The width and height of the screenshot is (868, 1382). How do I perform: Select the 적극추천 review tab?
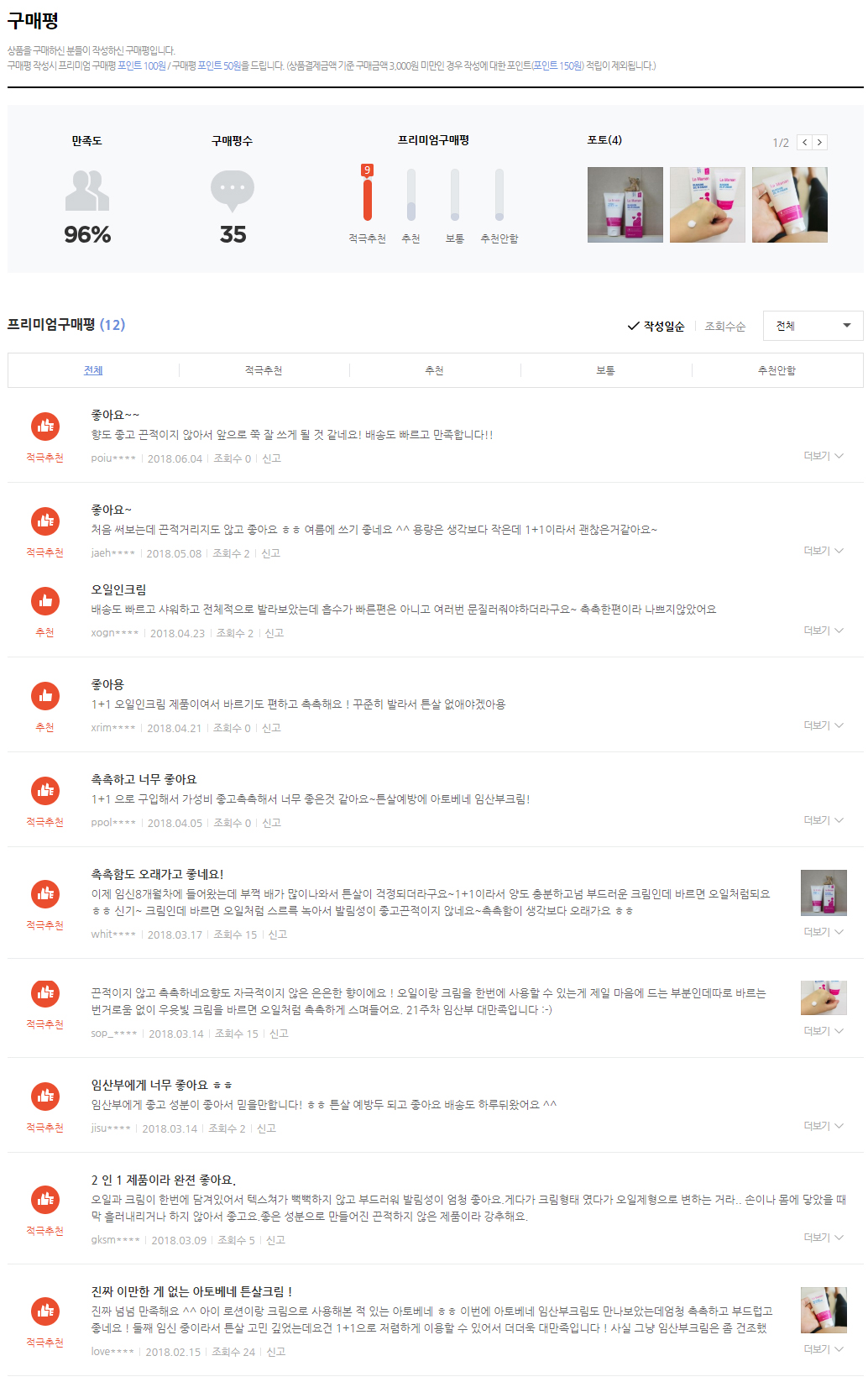[x=264, y=370]
